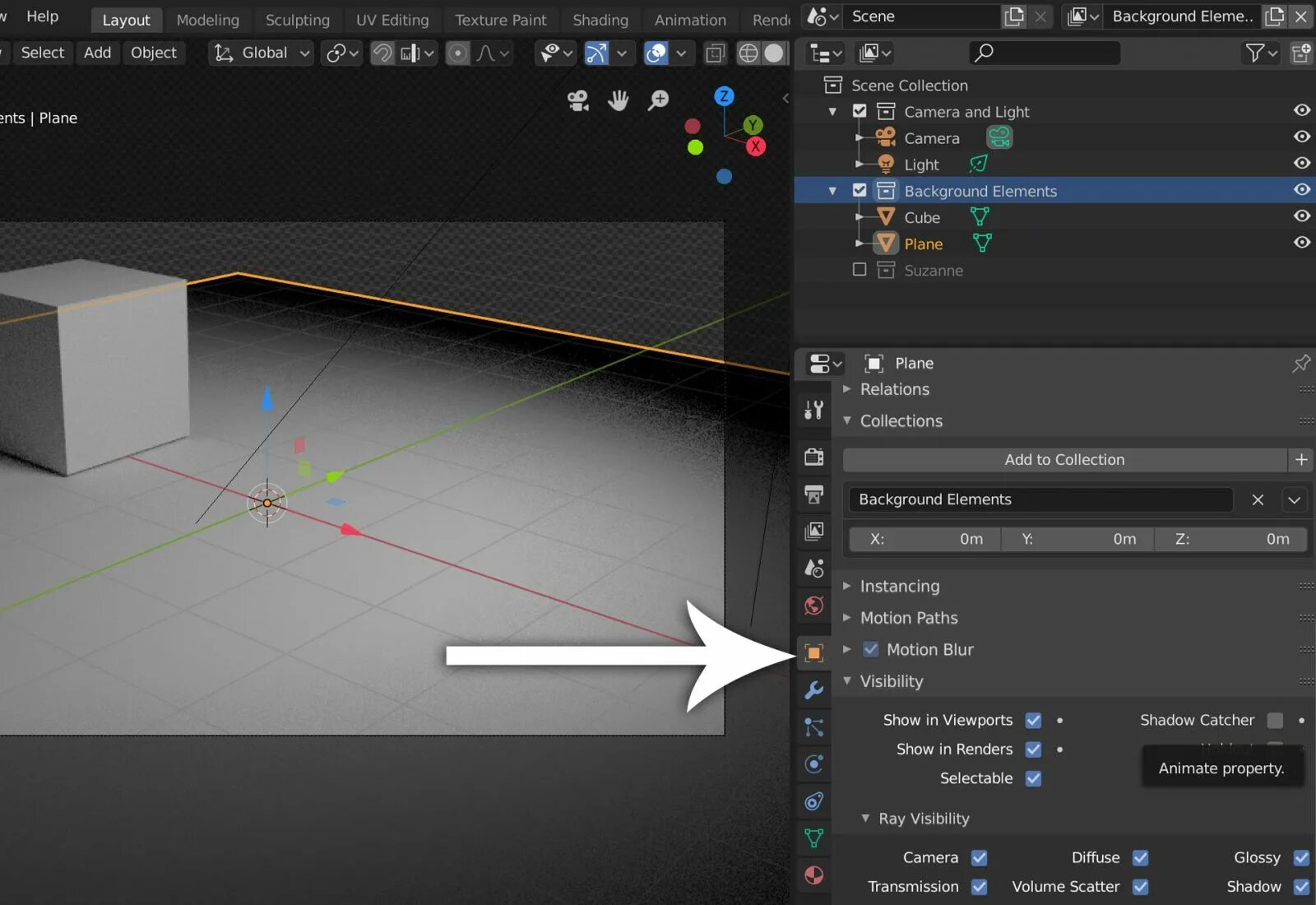
Task: Collapse the Background Elements collection
Action: [x=832, y=190]
